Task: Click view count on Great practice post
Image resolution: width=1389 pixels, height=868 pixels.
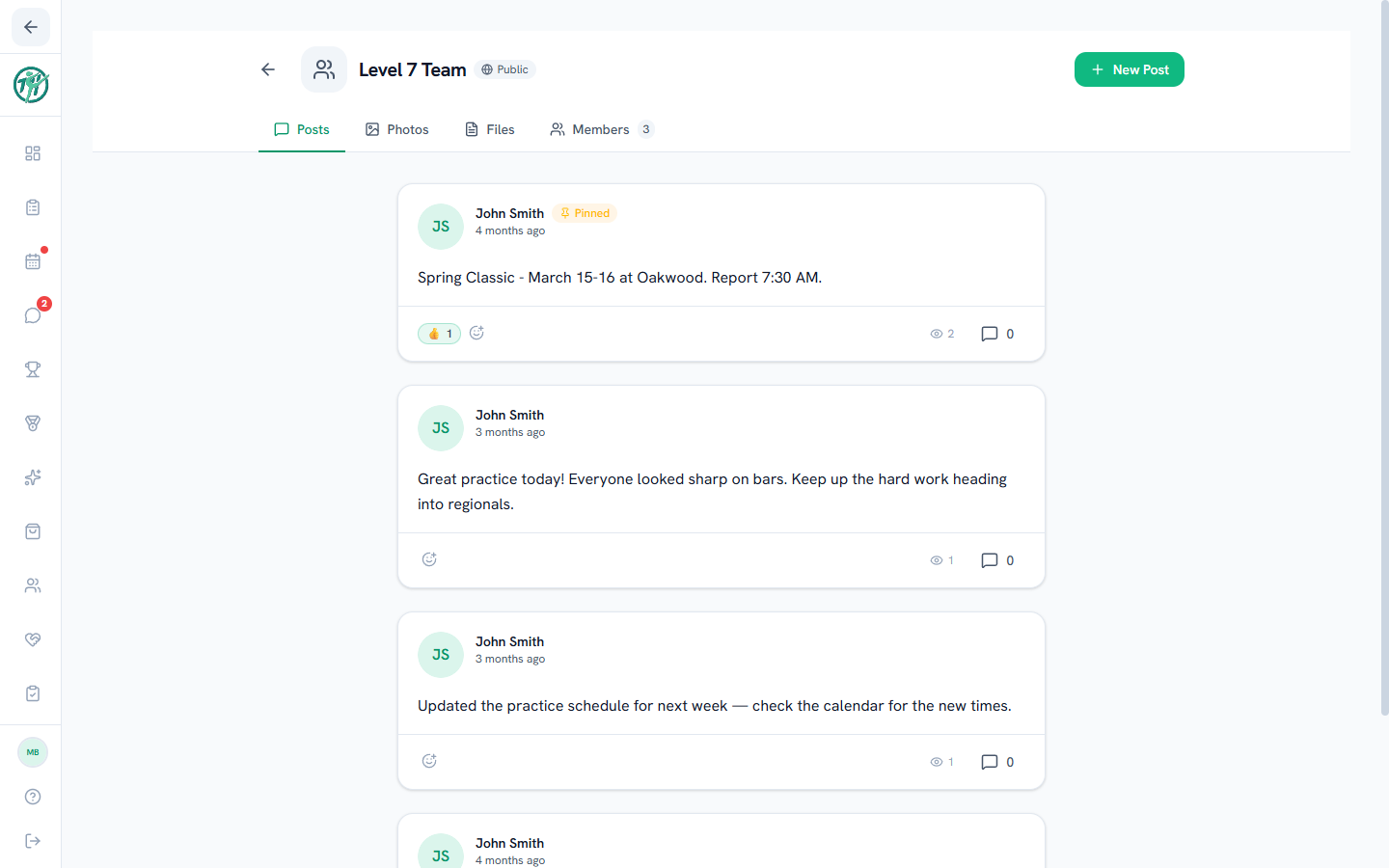Action: coord(942,560)
